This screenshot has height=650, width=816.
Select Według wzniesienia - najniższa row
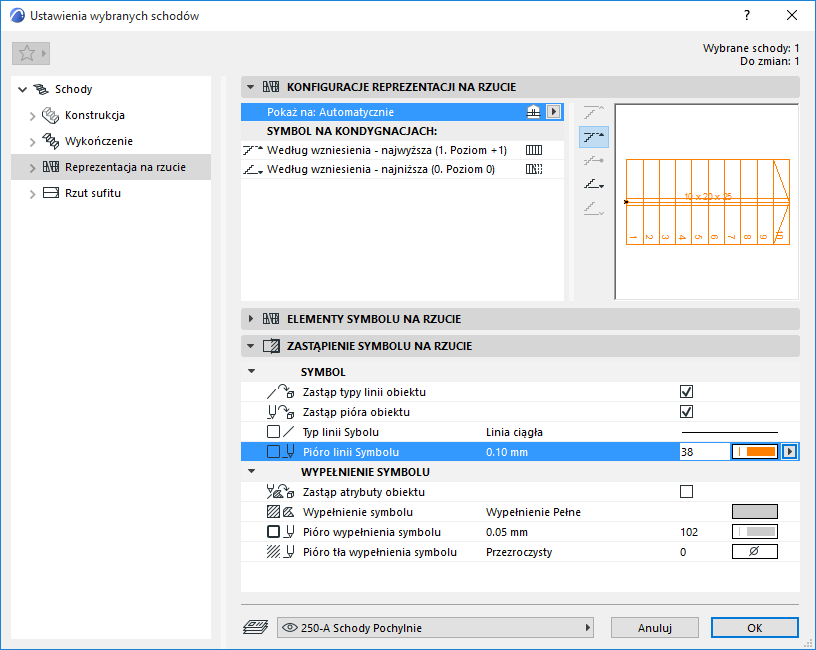402,169
